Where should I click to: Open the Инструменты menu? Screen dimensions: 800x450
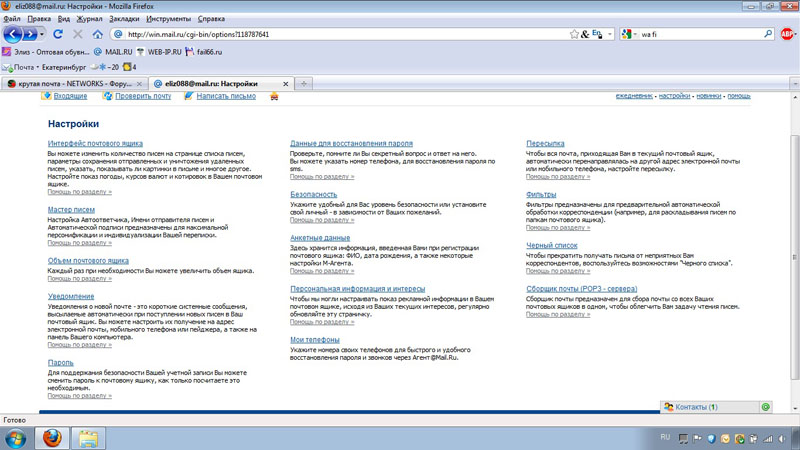(168, 19)
